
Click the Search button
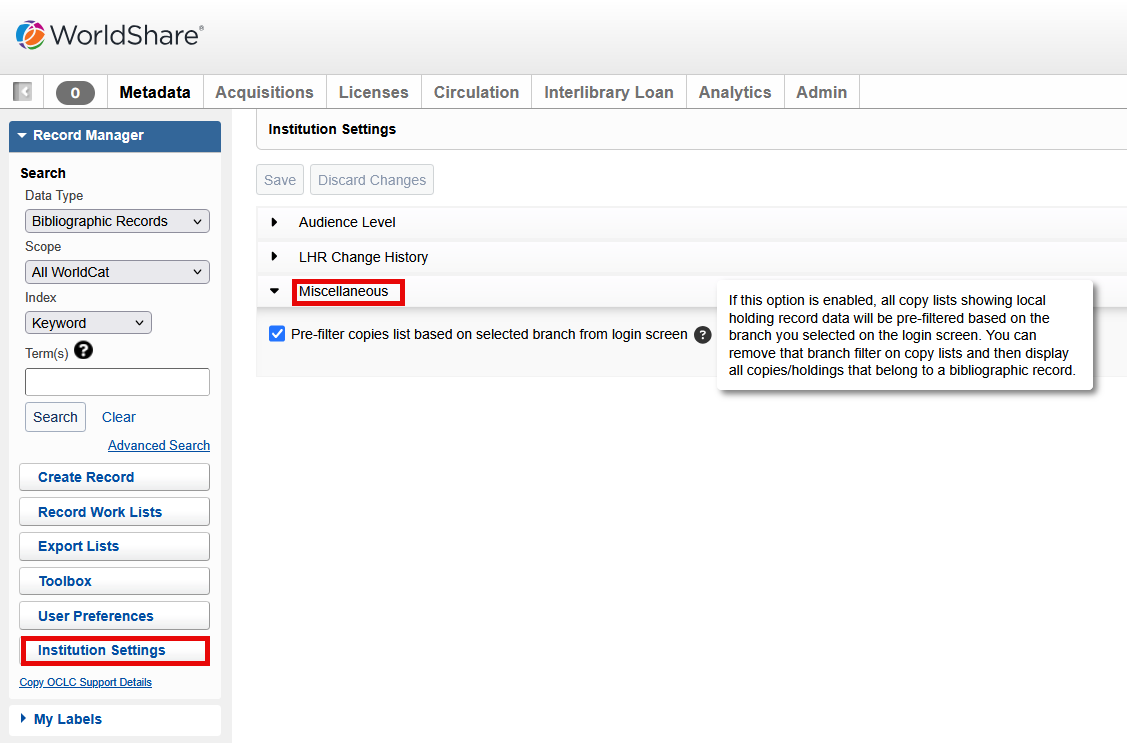tap(55, 417)
